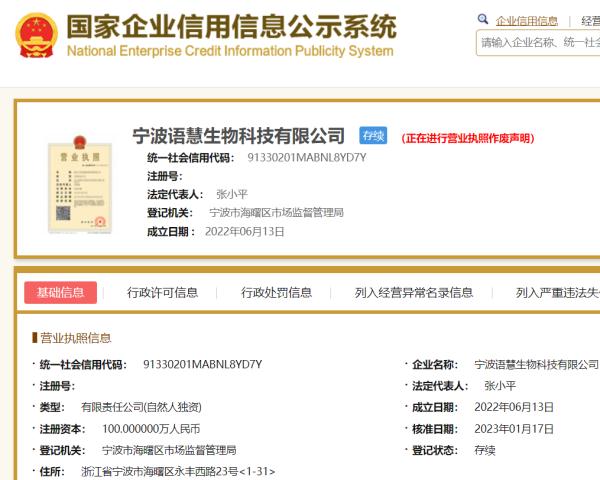Image resolution: width=600 pixels, height=480 pixels.
Task: Click the national emblem logo
Action: pyautogui.click(x=36, y=35)
